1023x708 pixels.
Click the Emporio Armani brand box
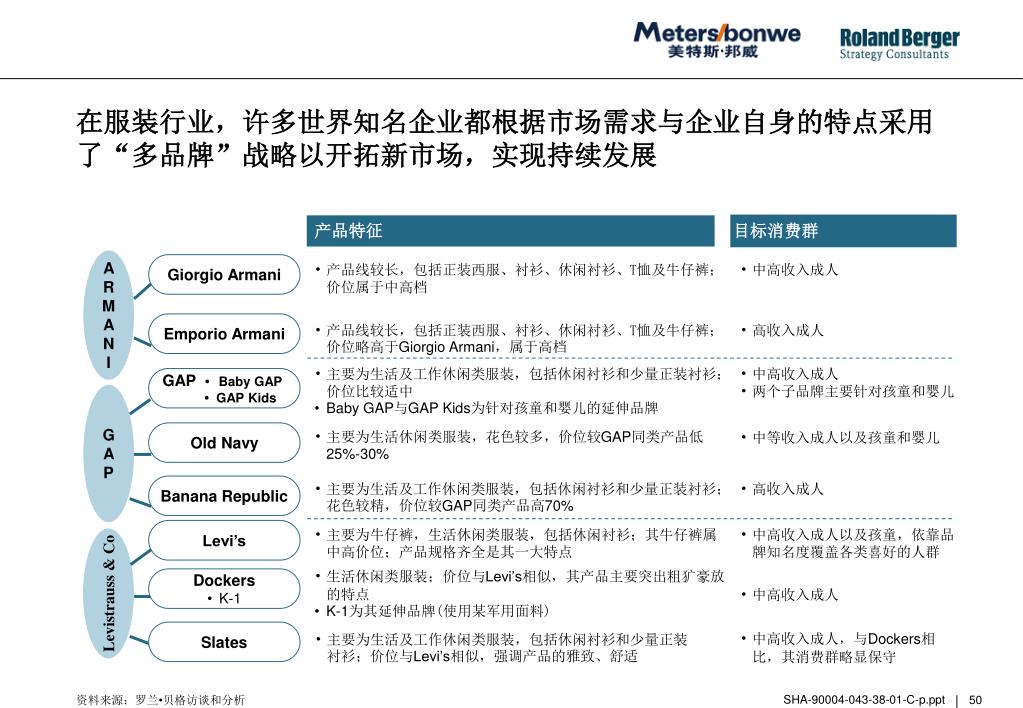point(224,334)
